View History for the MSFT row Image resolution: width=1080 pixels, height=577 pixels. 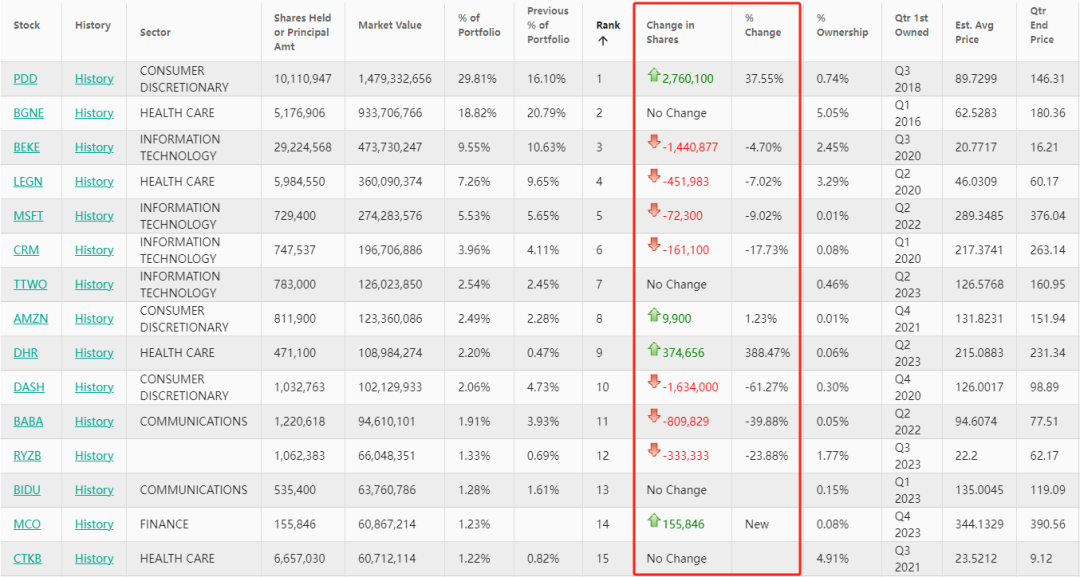pos(94,216)
